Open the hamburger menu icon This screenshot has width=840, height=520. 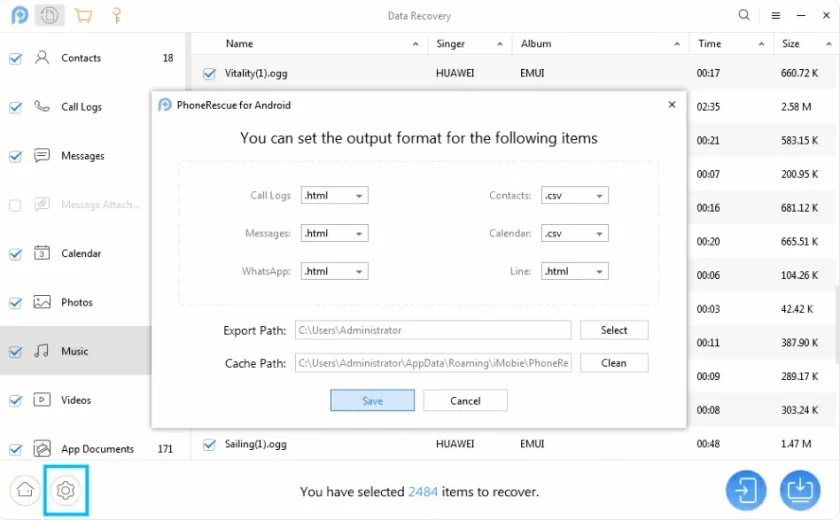click(x=775, y=16)
